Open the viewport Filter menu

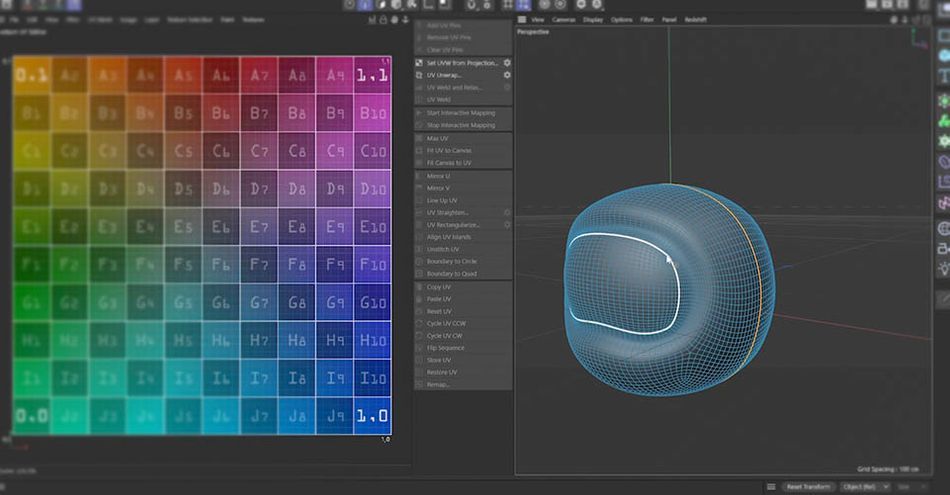tap(647, 19)
